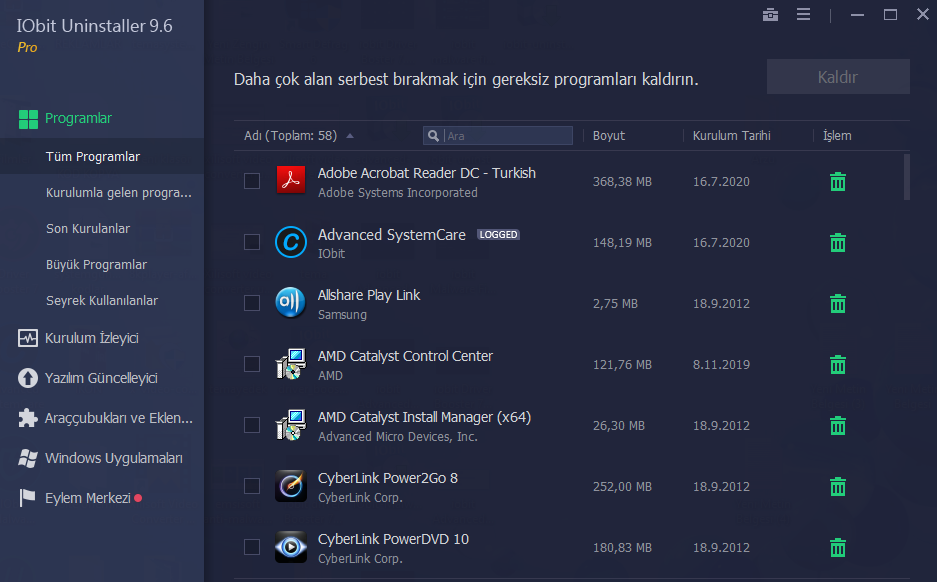This screenshot has width=937, height=582.
Task: Open Yazılım Güncelleyici section
Action: coord(101,378)
